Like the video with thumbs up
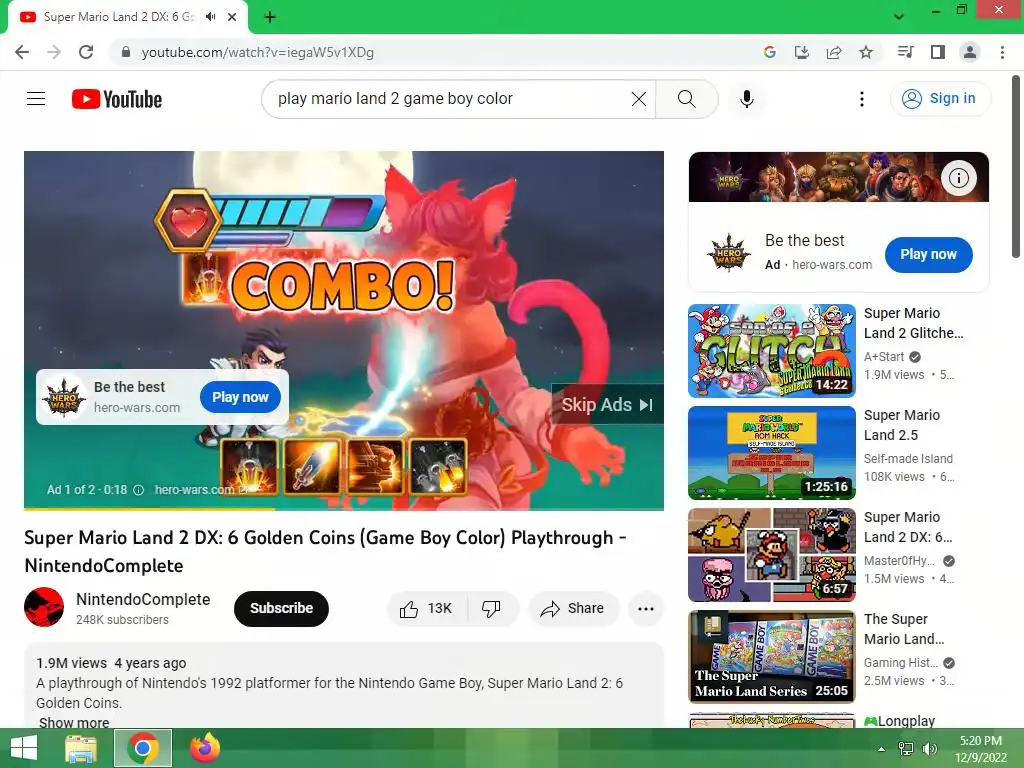The image size is (1024, 768). coord(427,609)
